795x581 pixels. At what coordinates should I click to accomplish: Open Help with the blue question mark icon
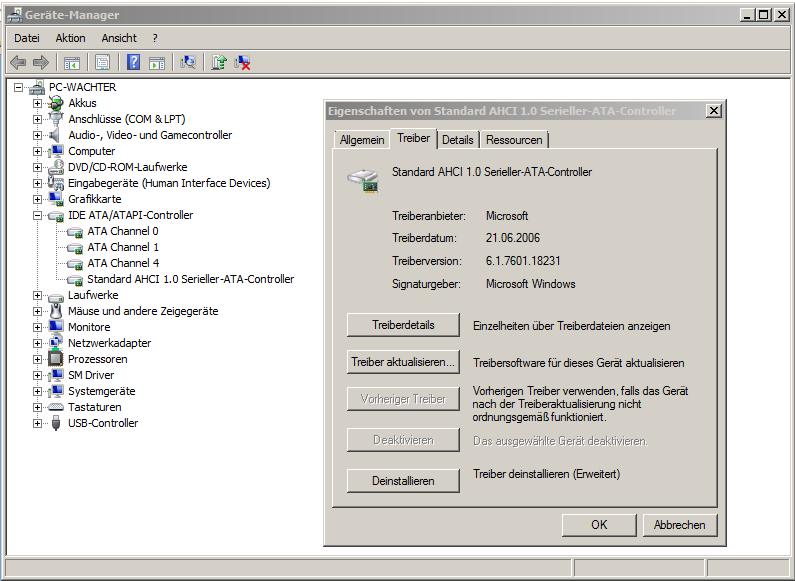[x=133, y=62]
